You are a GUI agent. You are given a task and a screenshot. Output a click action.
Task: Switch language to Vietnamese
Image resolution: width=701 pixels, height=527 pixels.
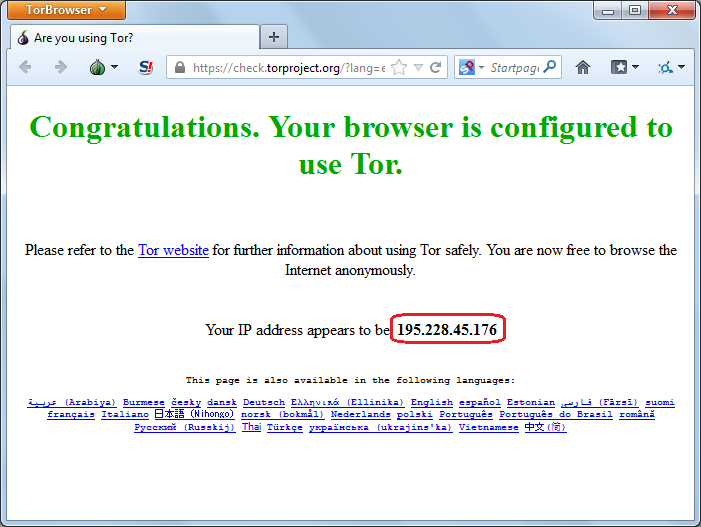489,427
